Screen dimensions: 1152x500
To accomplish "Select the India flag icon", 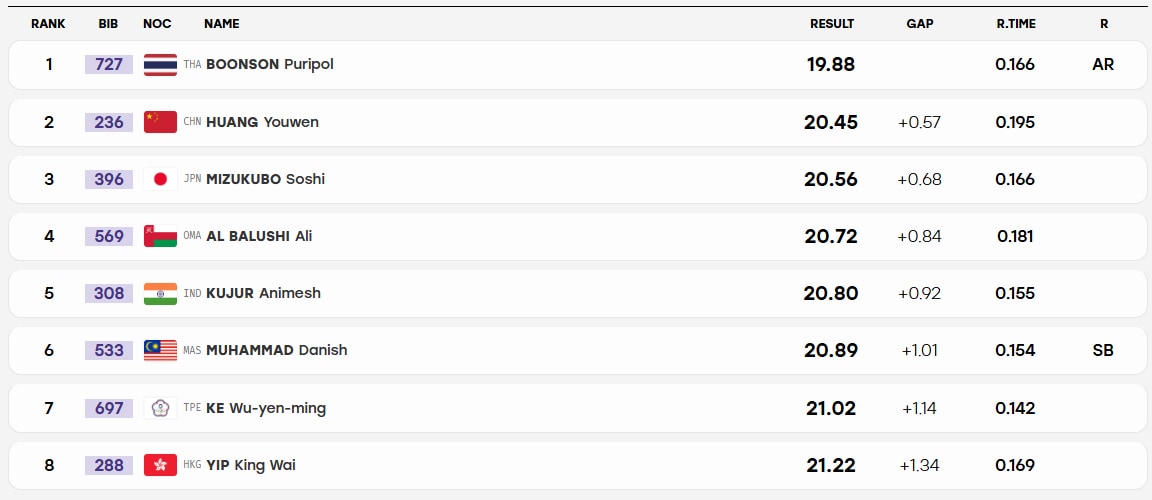I will pos(160,294).
